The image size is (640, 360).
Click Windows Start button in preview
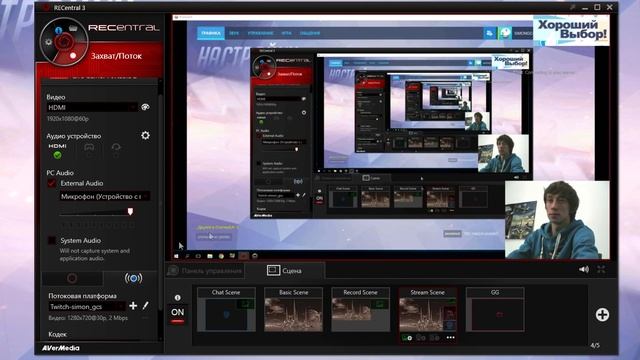coord(176,256)
